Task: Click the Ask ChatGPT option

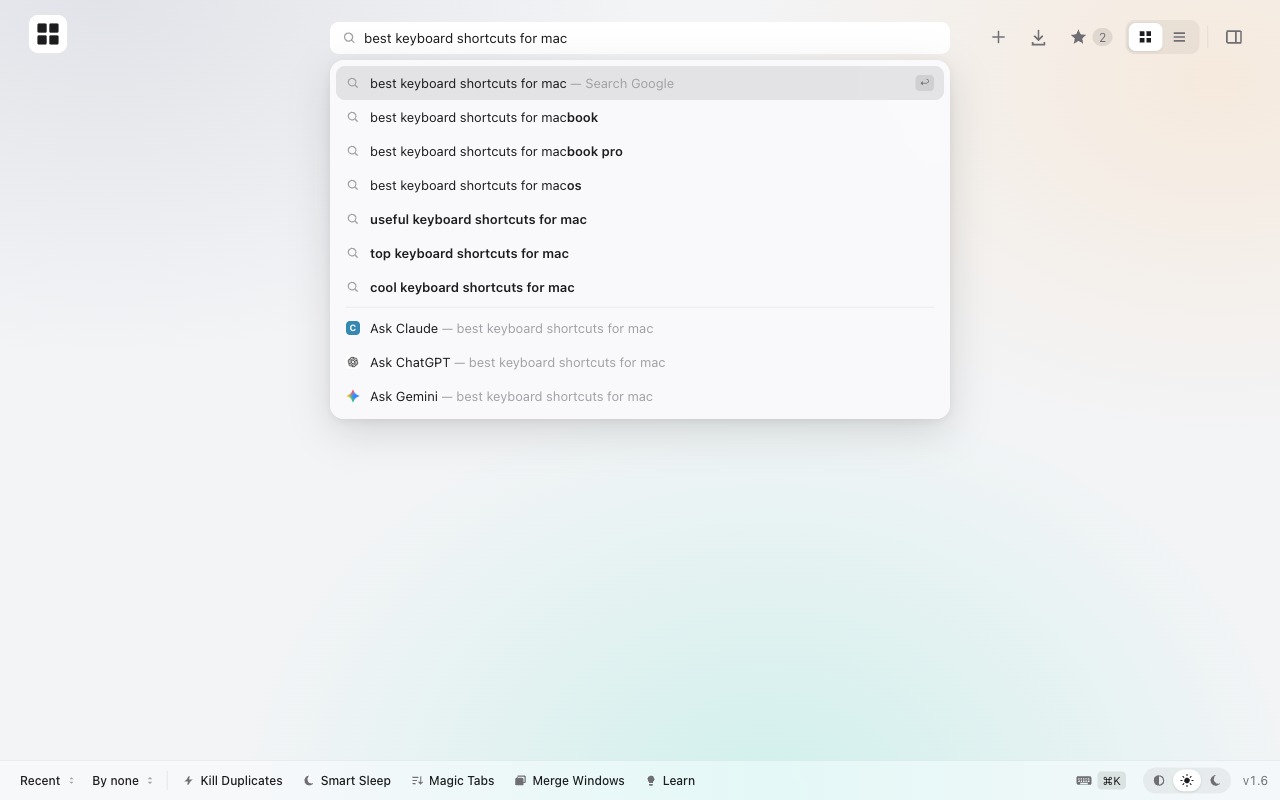Action: pos(640,362)
